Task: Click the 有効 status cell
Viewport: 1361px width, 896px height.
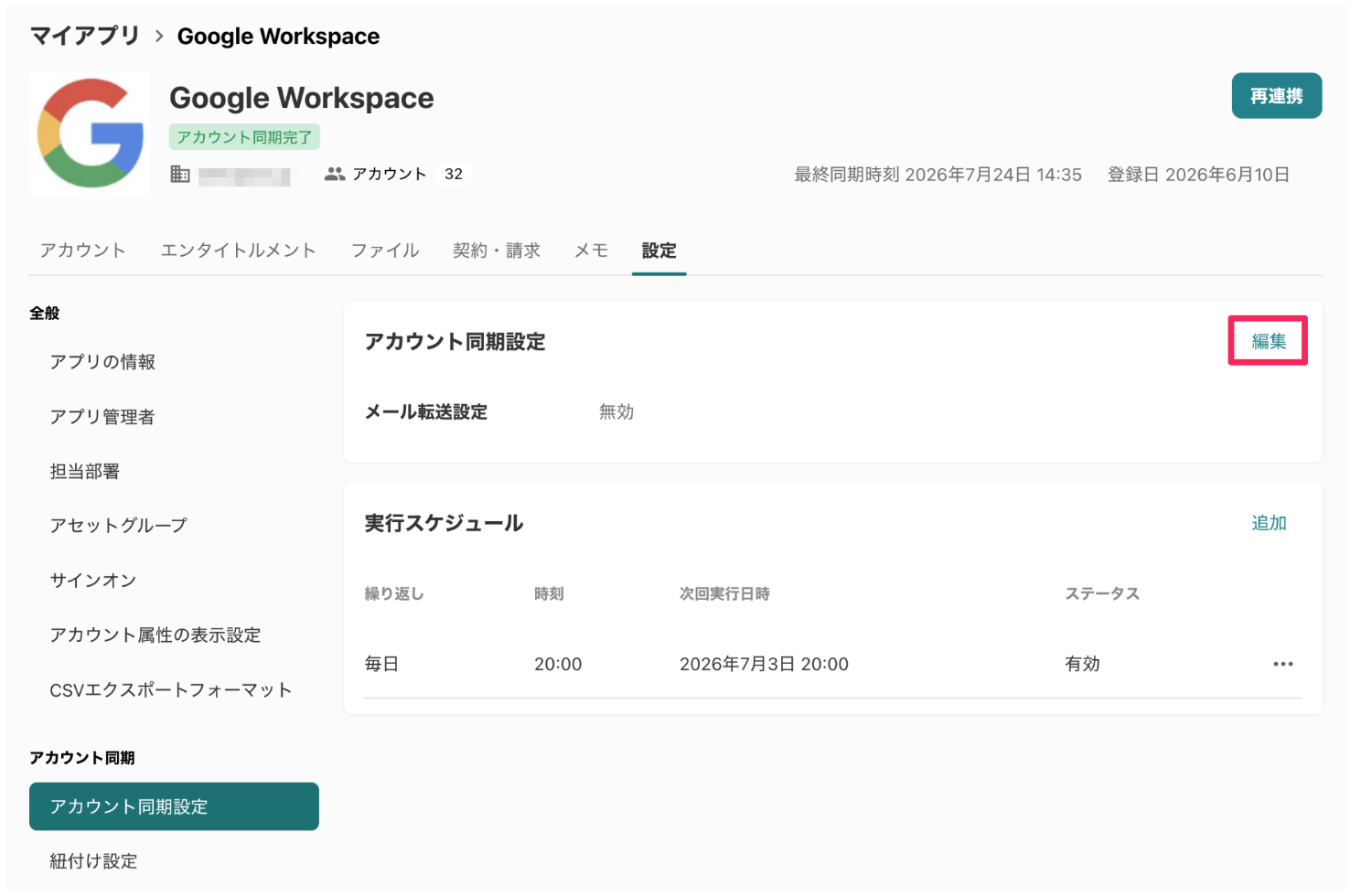Action: click(x=1082, y=665)
